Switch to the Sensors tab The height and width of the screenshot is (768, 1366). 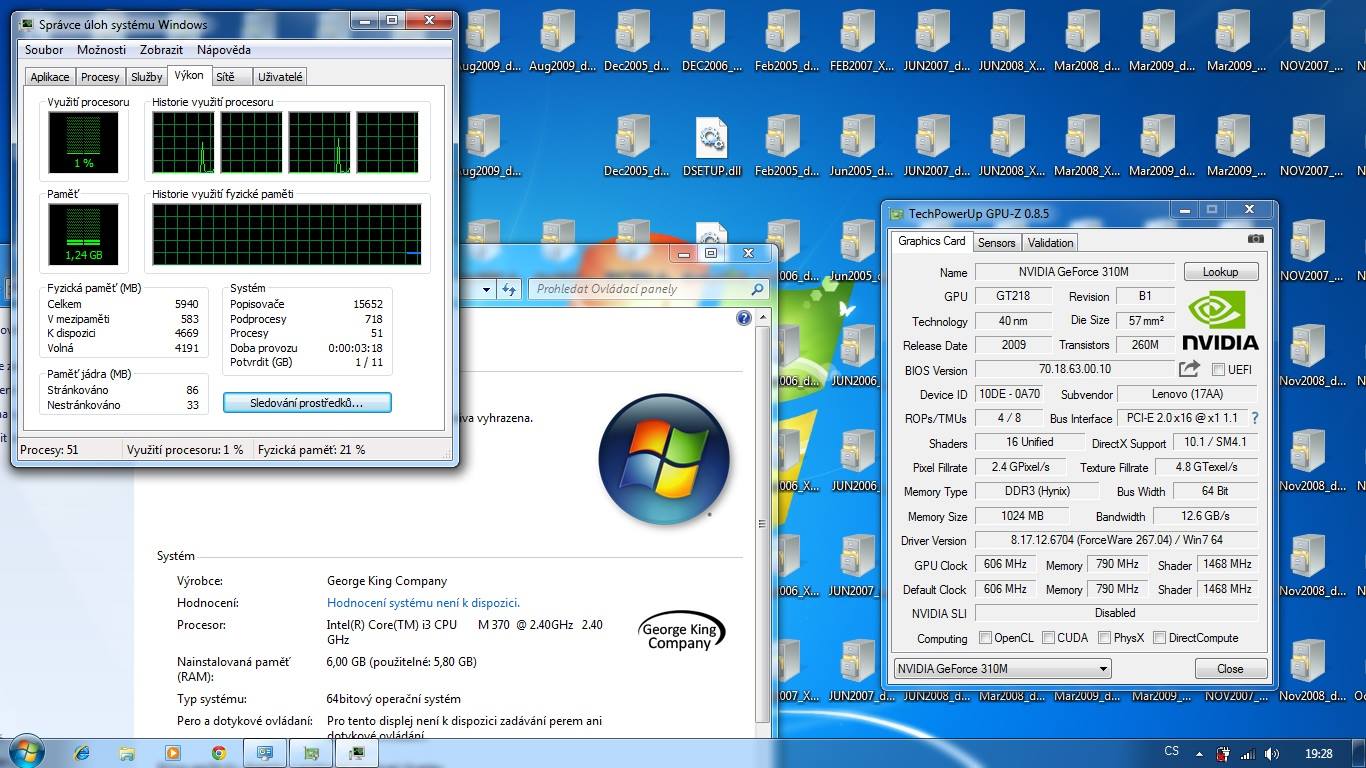click(996, 242)
